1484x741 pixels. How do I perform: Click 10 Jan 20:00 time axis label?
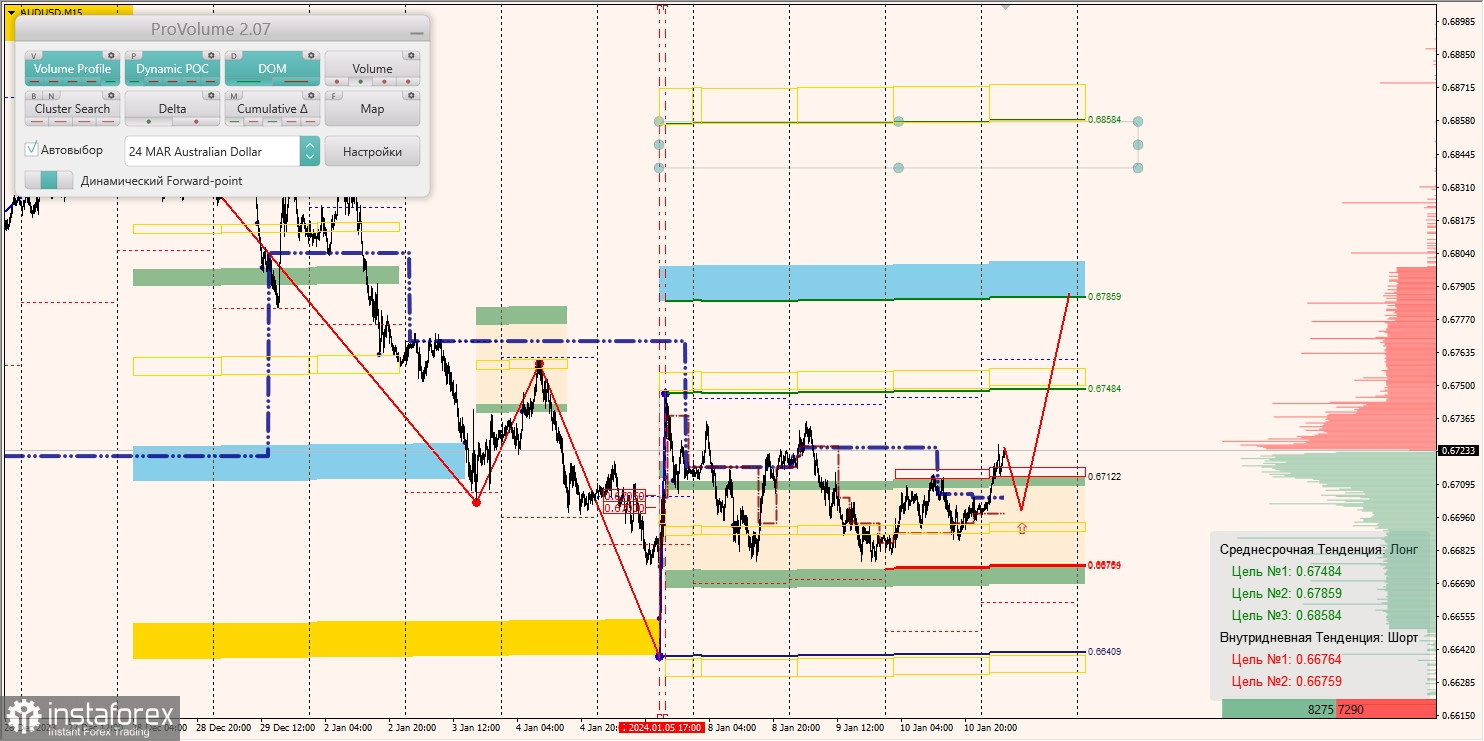pyautogui.click(x=991, y=728)
